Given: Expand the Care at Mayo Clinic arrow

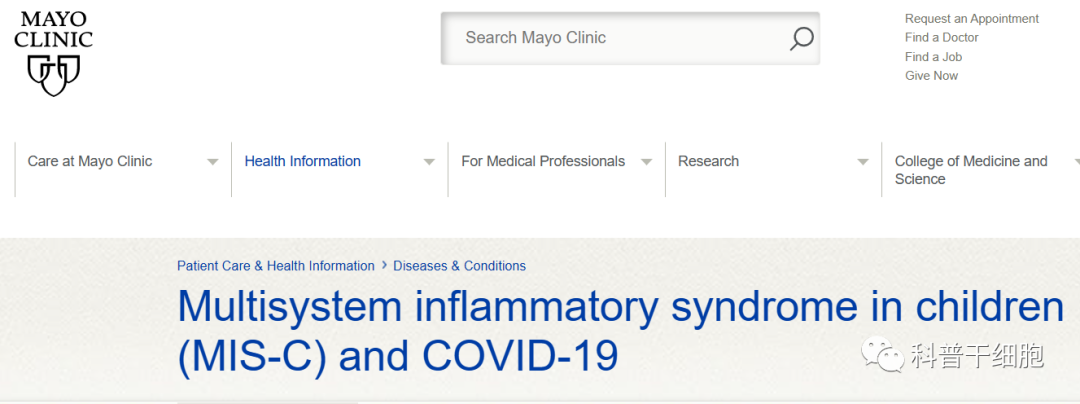Looking at the screenshot, I should (x=213, y=162).
